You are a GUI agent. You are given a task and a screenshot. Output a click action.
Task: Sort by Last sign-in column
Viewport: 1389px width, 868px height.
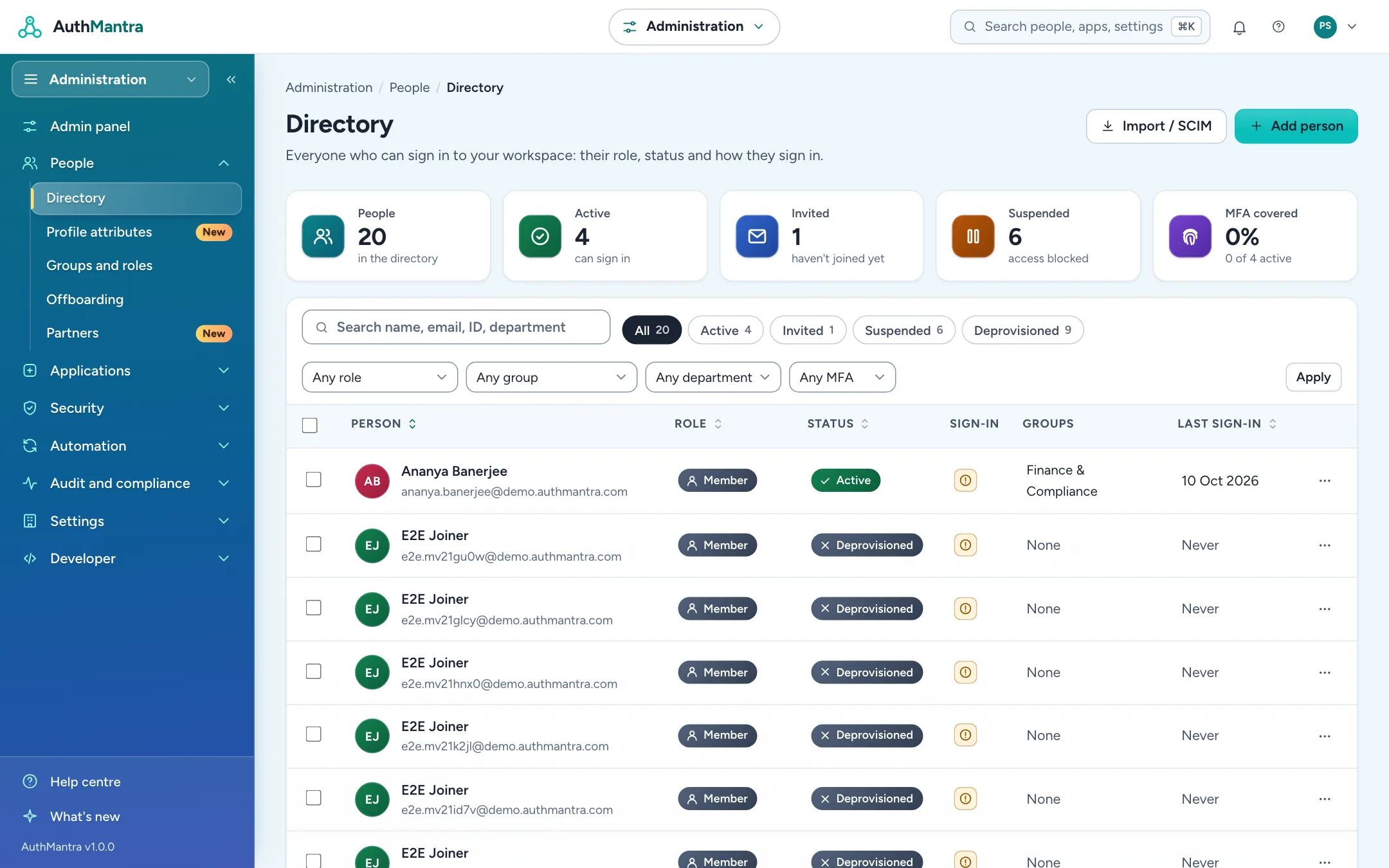click(1227, 424)
